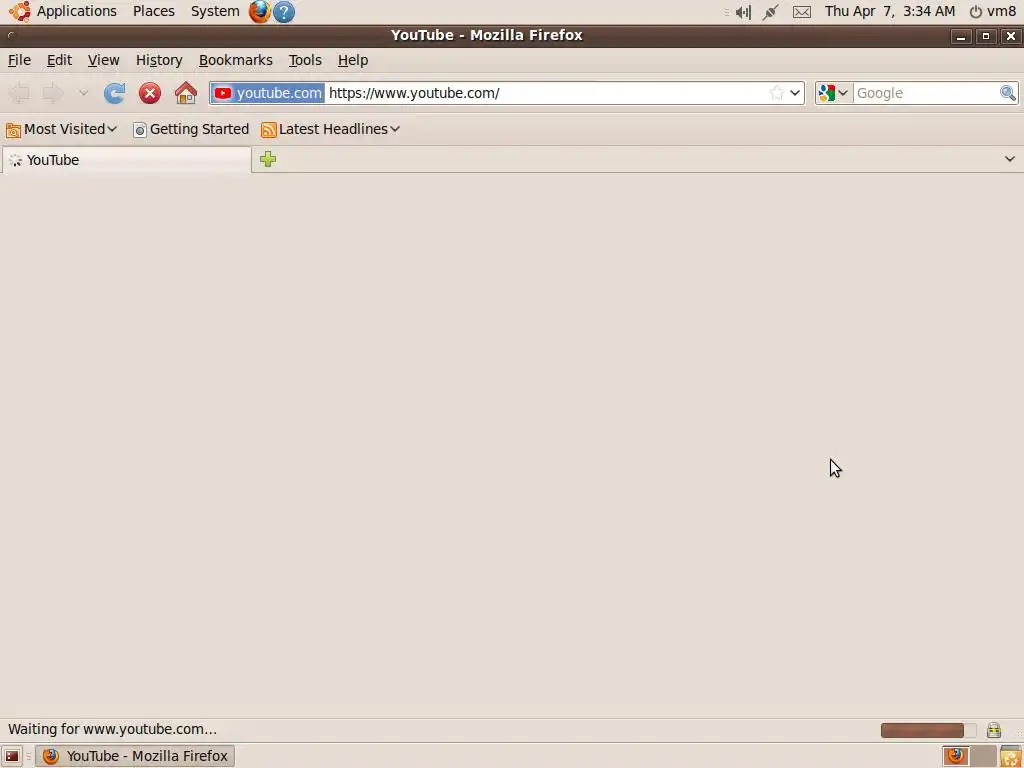The image size is (1024, 768).
Task: Click the page loading progress bar
Action: (x=928, y=729)
